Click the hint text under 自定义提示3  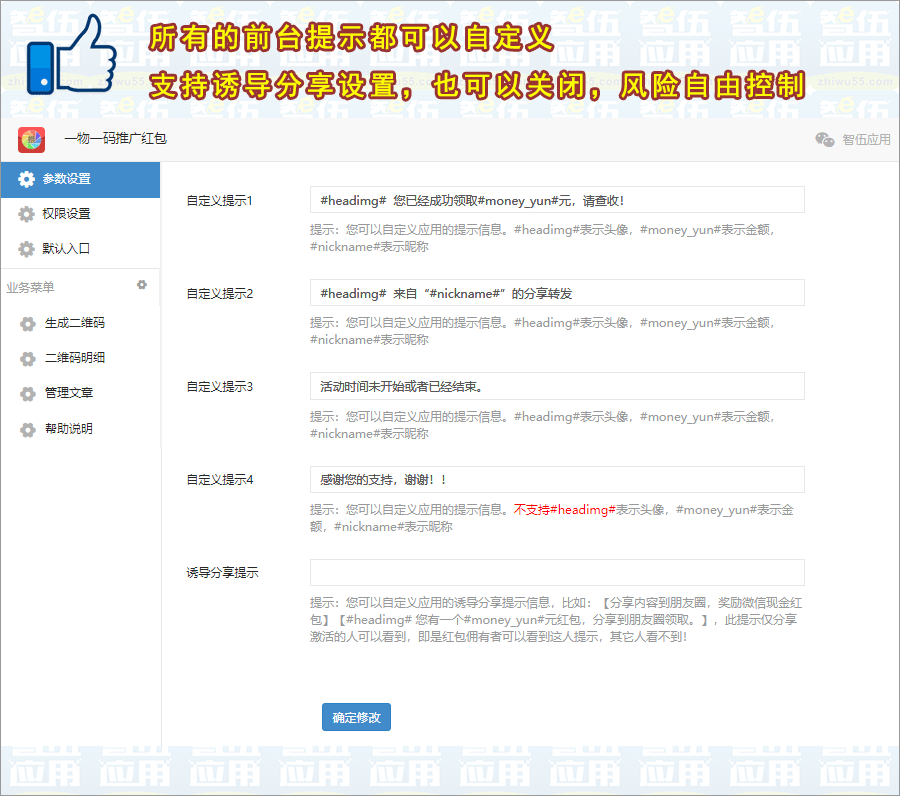pyautogui.click(x=543, y=425)
